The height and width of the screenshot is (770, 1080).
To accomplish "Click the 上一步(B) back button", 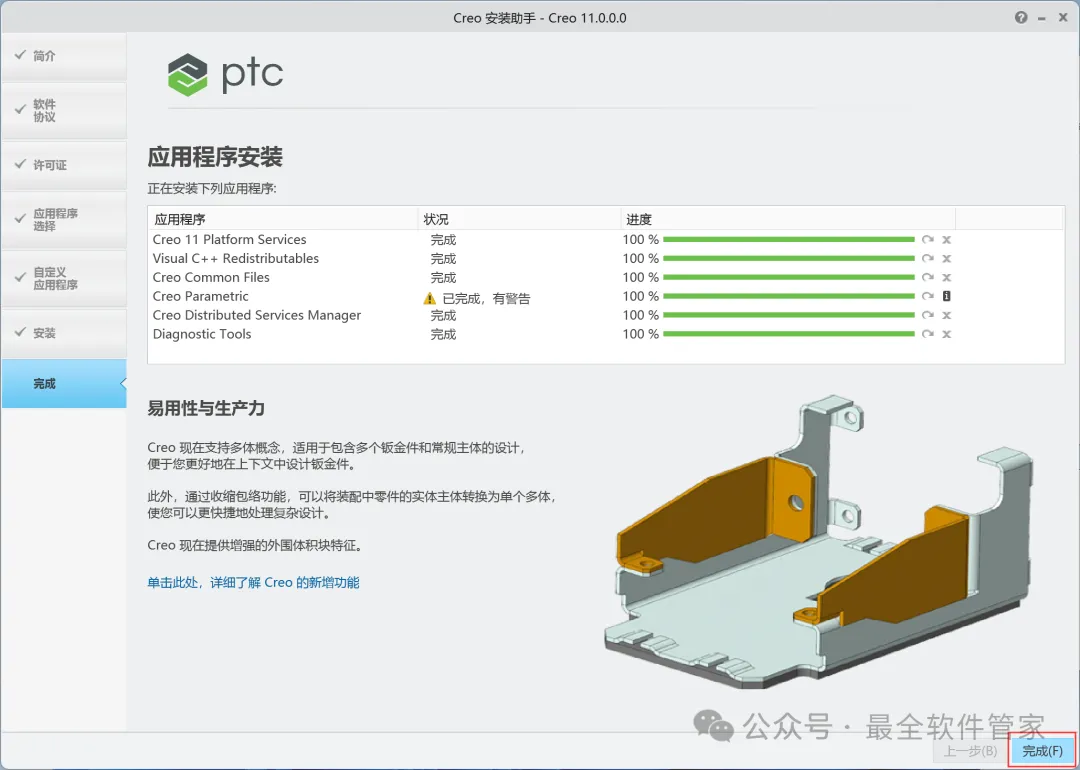I will 970,751.
